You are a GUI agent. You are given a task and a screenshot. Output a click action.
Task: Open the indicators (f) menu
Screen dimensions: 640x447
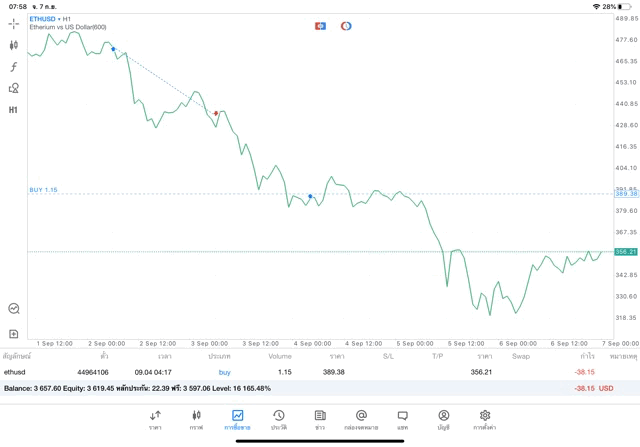[13, 67]
